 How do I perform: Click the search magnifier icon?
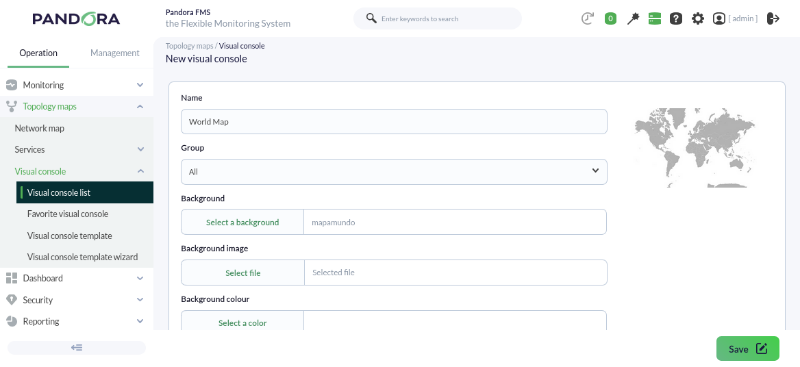(x=371, y=18)
